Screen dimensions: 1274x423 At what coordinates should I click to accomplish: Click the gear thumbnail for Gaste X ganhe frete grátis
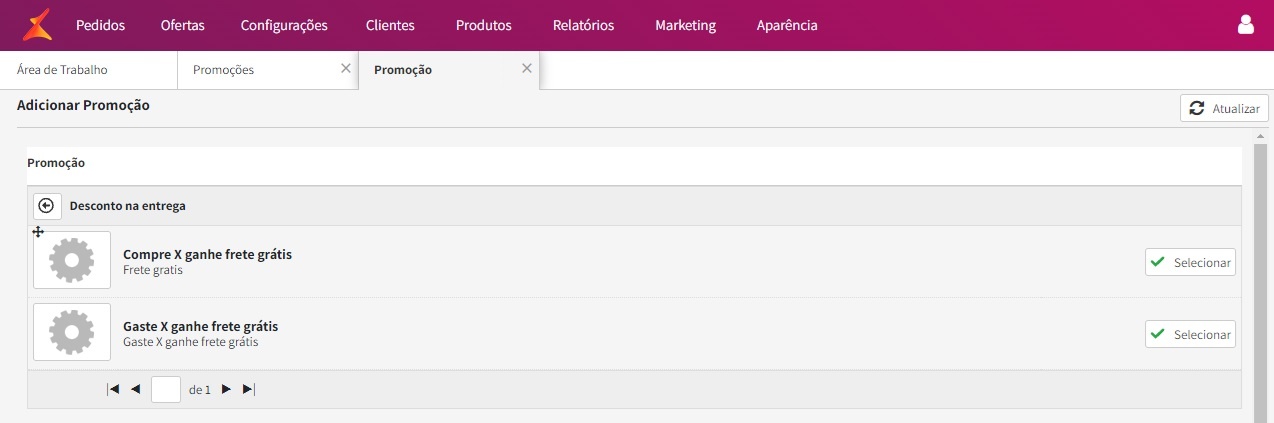(x=72, y=332)
